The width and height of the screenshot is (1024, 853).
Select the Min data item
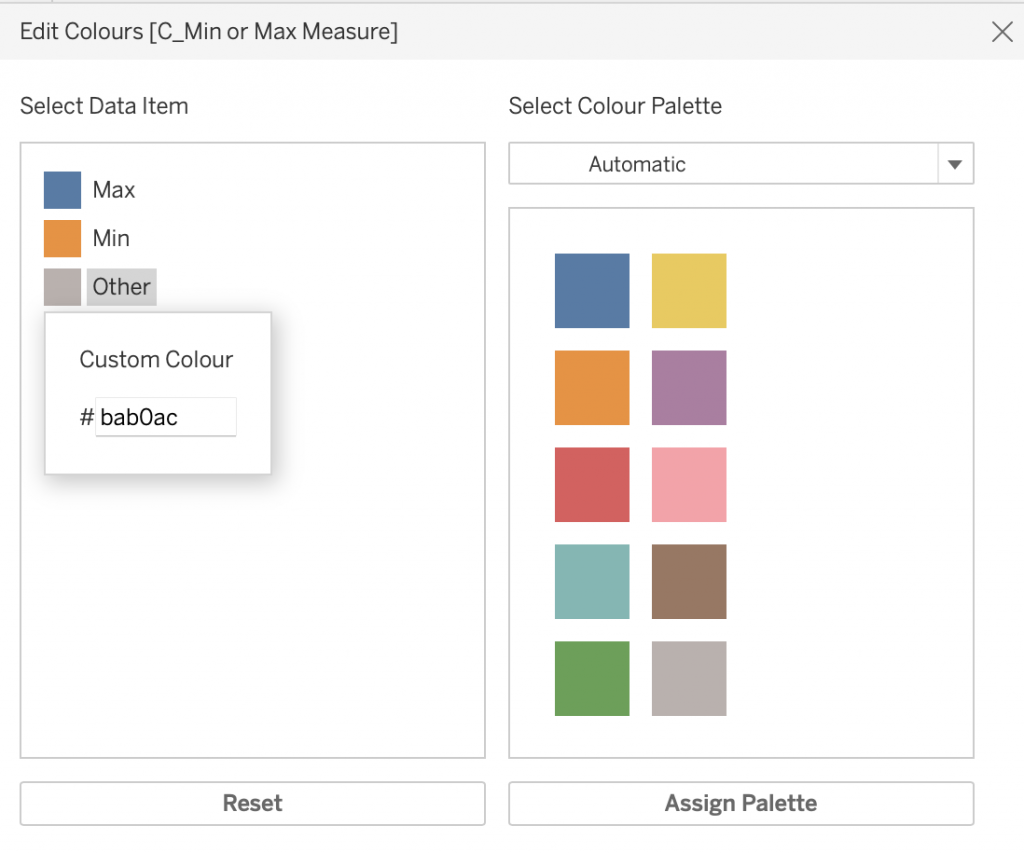111,238
